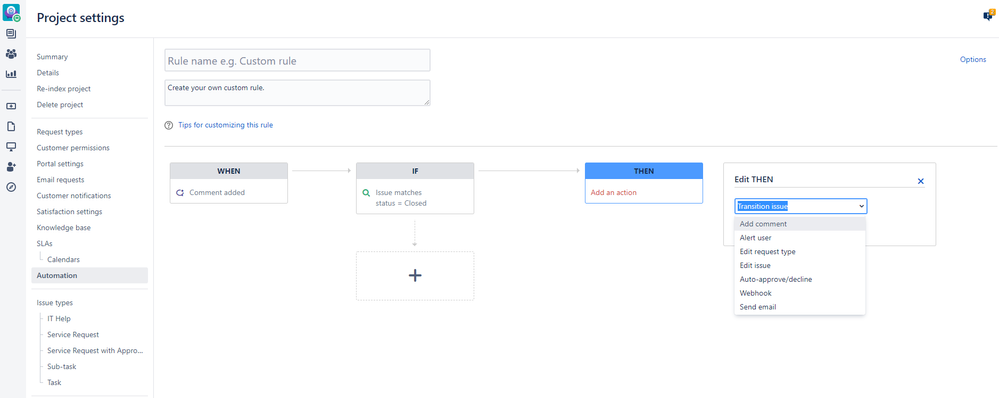This screenshot has height=398, width=999.
Task: Add a new branch with plus box
Action: [415, 276]
